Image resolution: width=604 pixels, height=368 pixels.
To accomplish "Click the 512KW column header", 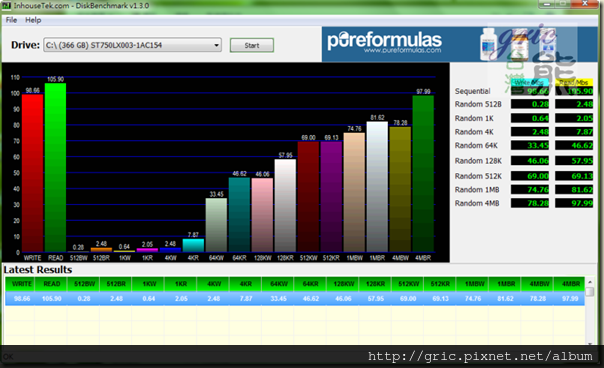I will pos(408,284).
